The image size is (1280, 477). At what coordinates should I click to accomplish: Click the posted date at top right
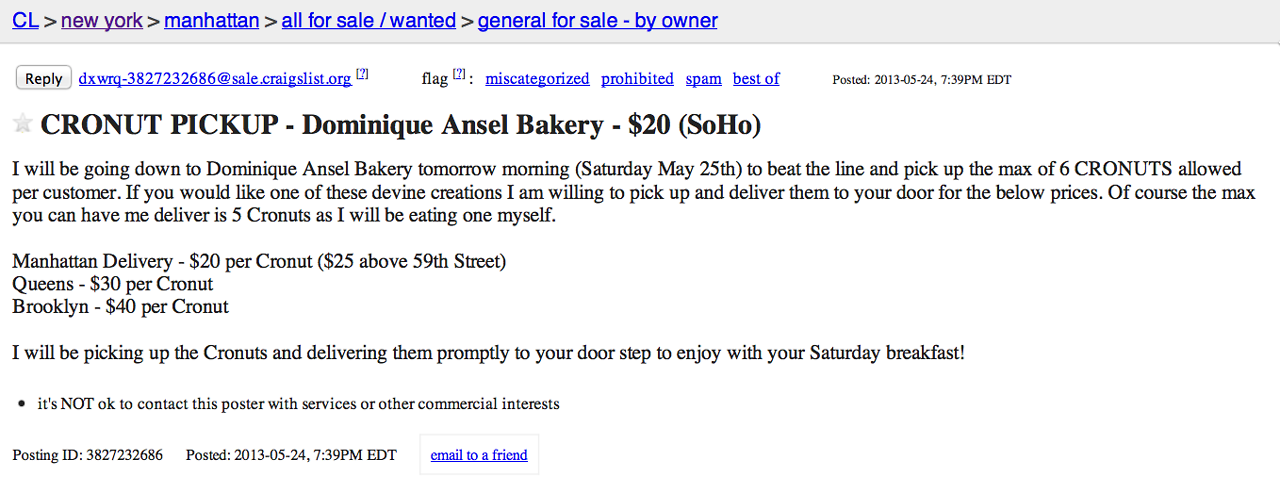(921, 80)
